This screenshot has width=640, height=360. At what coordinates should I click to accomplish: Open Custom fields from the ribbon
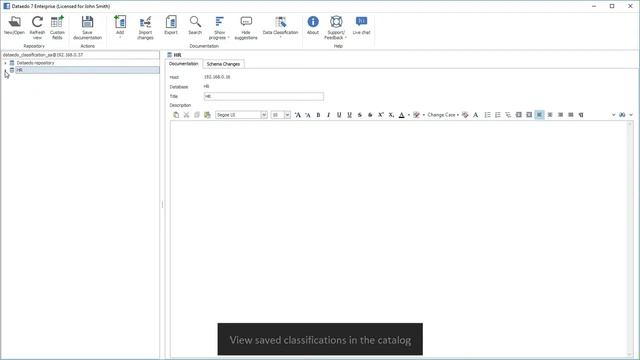point(57,27)
